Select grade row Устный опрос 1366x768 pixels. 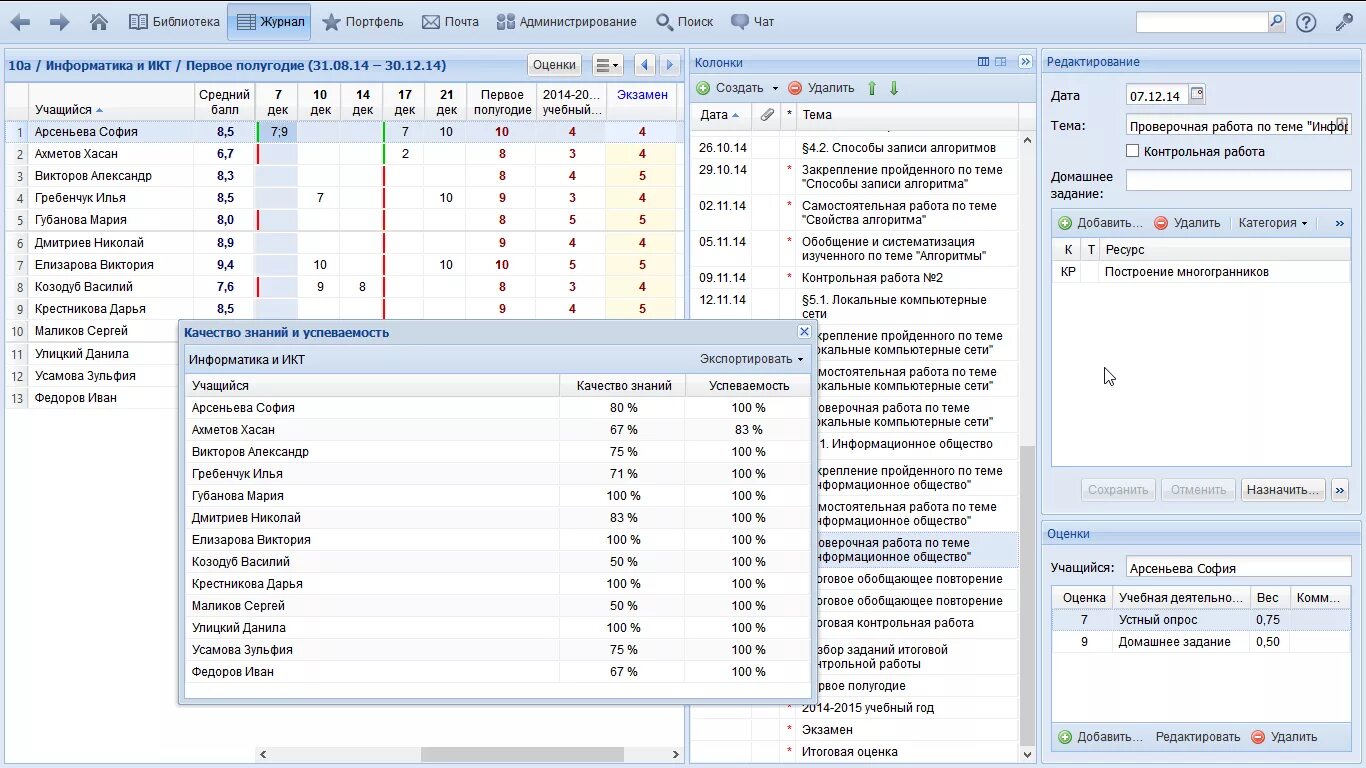(1201, 620)
